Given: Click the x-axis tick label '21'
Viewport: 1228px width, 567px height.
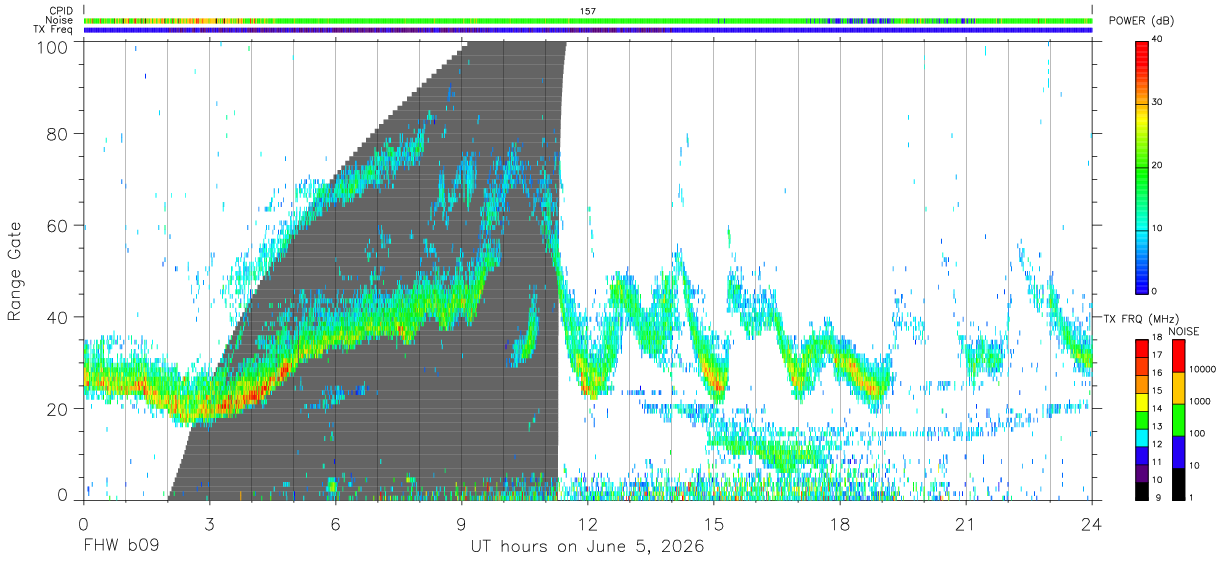Looking at the screenshot, I should point(966,524).
